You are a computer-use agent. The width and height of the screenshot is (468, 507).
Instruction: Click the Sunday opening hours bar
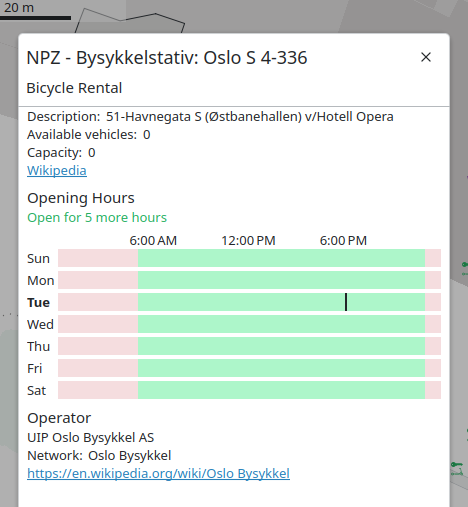pyautogui.click(x=249, y=258)
